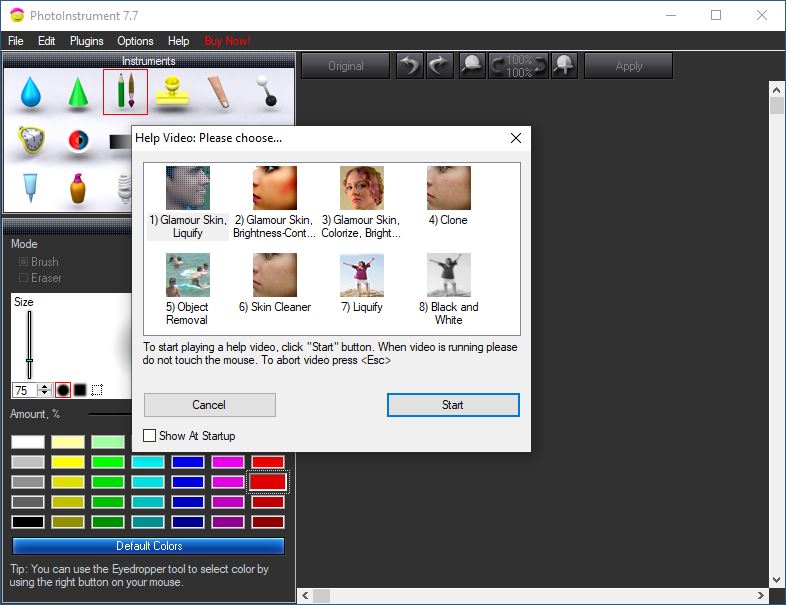Pick the white color swatch
The width and height of the screenshot is (786, 605).
coord(28,442)
